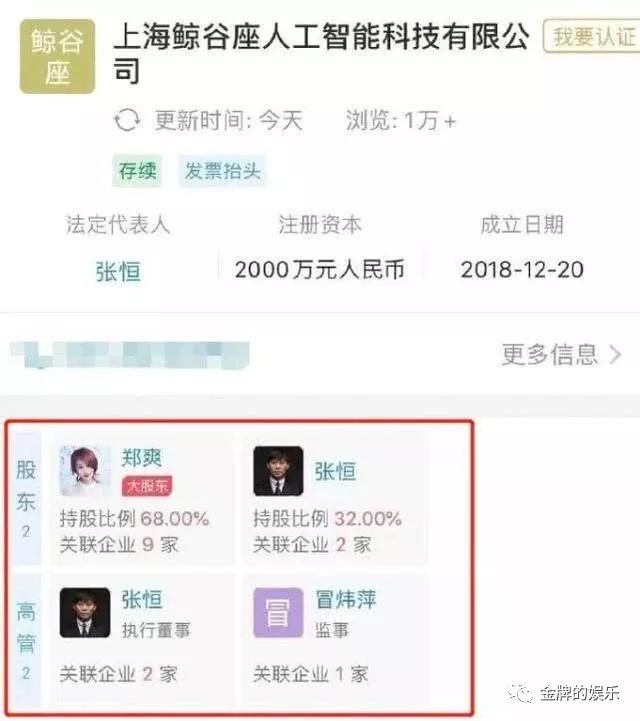Tap the purple 冒 avatar icon
This screenshot has height=721, width=640.
point(278,612)
